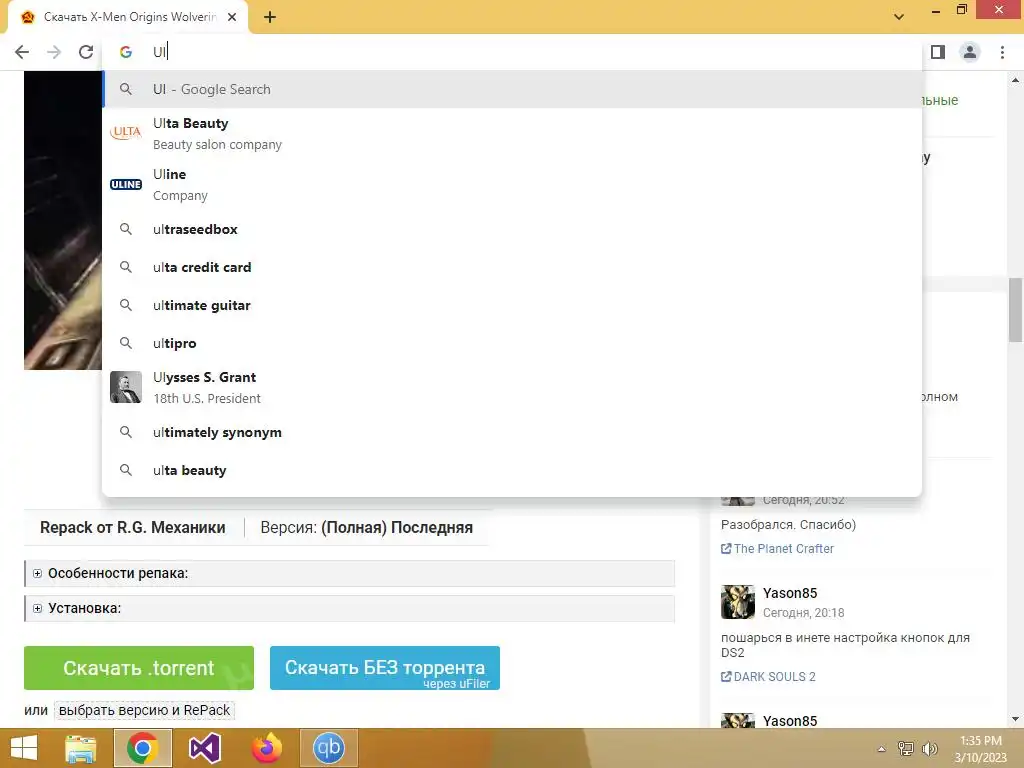Click the 'Версия: (Полная) Последняя' text
Viewport: 1024px width, 768px height.
click(366, 528)
